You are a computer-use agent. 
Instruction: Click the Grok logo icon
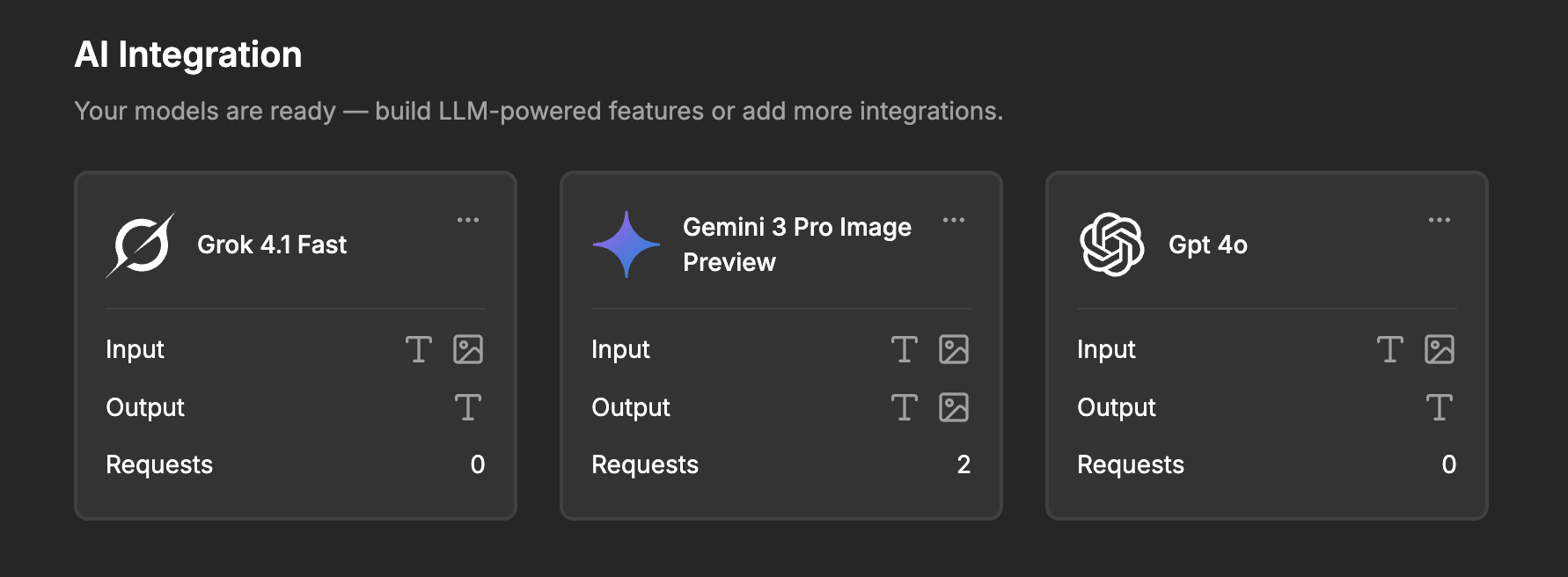tap(140, 245)
